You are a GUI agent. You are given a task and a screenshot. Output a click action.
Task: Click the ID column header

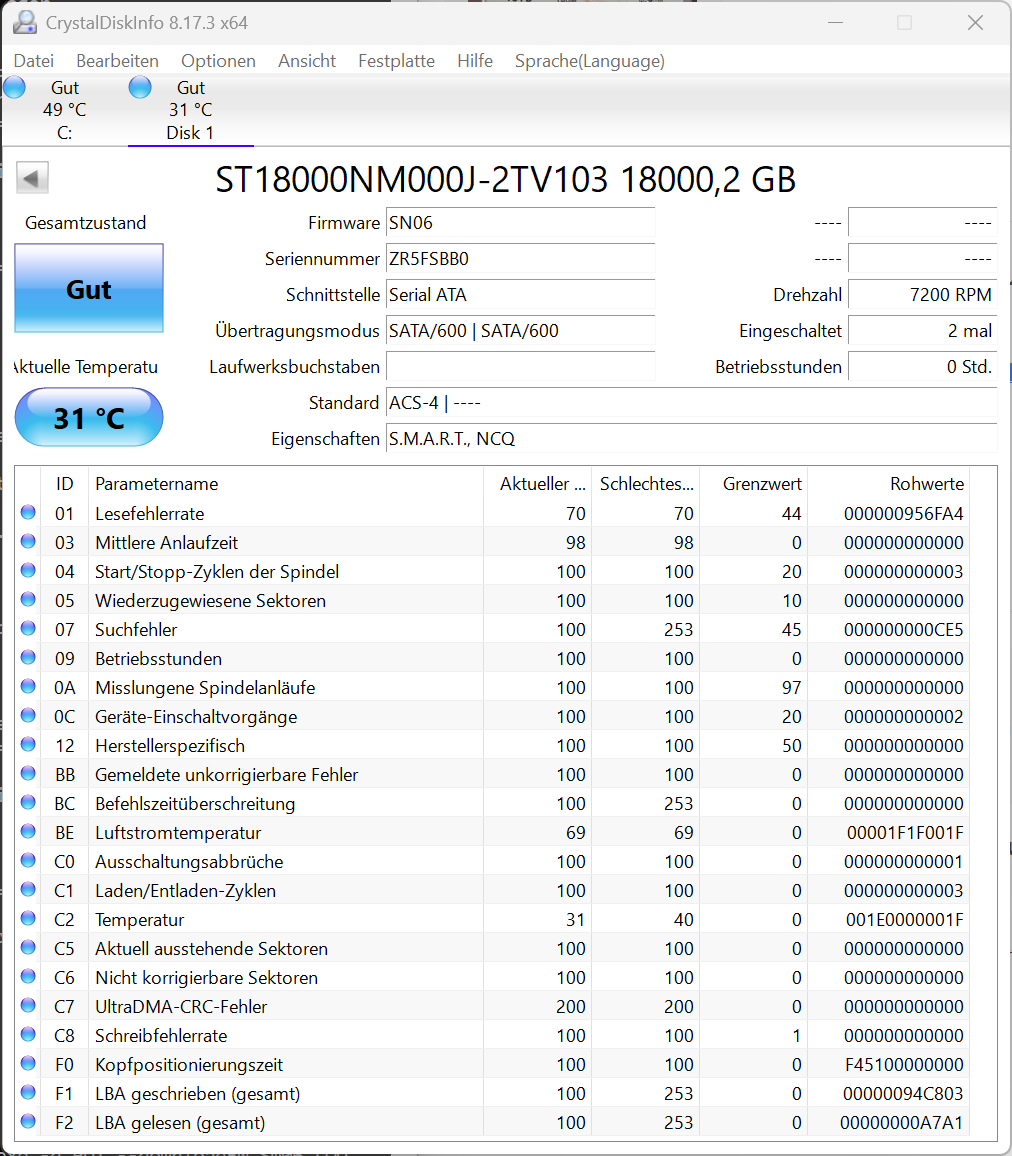click(x=65, y=484)
